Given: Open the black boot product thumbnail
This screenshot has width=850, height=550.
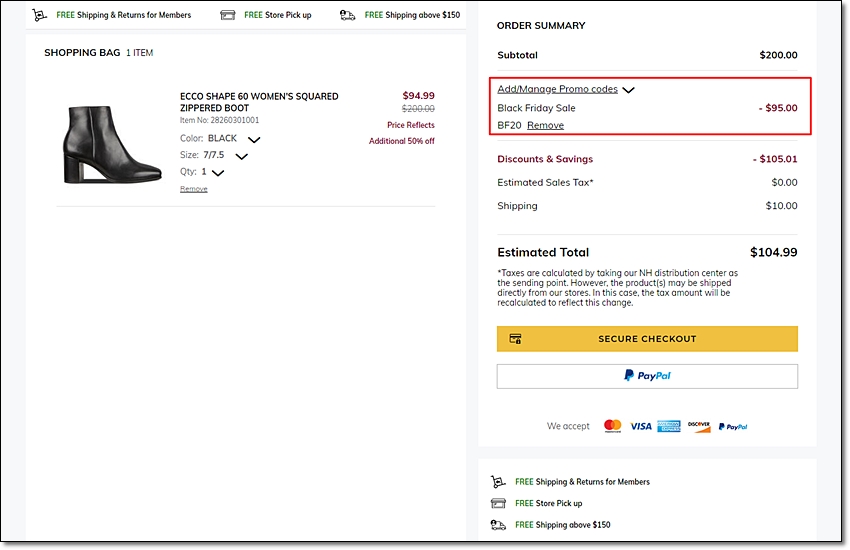Looking at the screenshot, I should [x=113, y=144].
